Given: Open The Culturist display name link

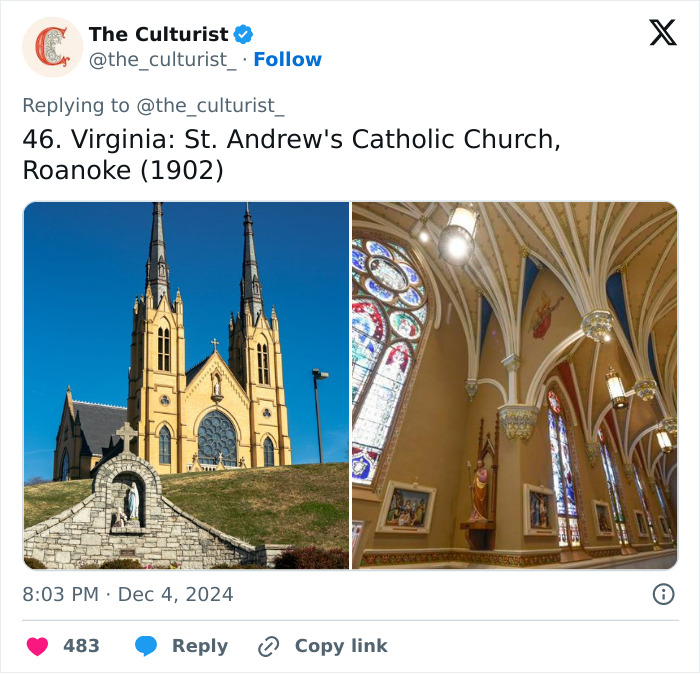Looking at the screenshot, I should [158, 35].
